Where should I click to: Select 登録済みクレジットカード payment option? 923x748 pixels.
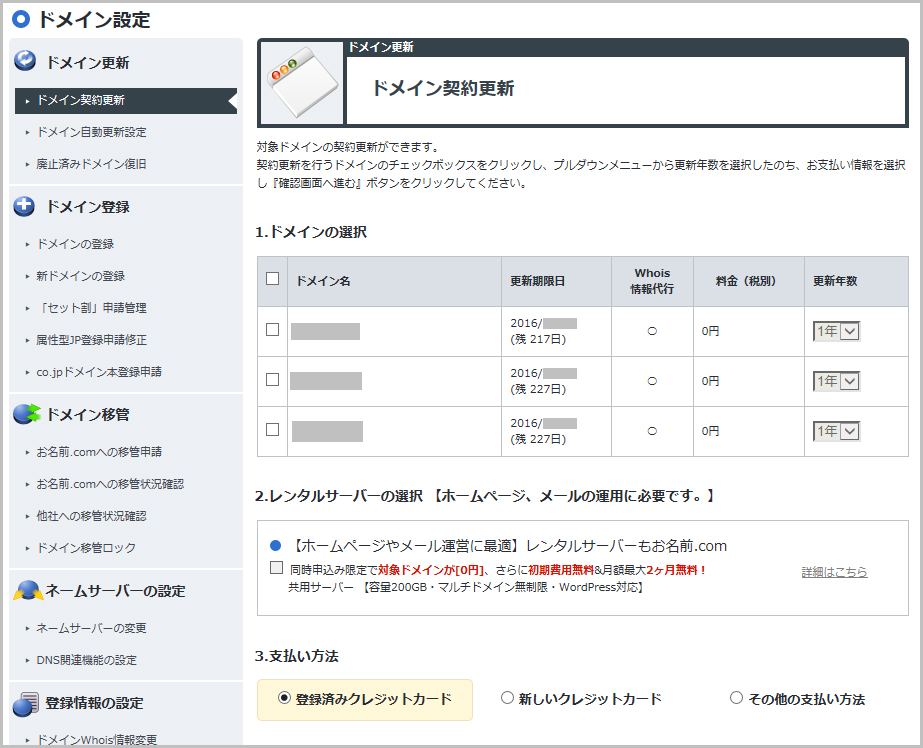(285, 699)
